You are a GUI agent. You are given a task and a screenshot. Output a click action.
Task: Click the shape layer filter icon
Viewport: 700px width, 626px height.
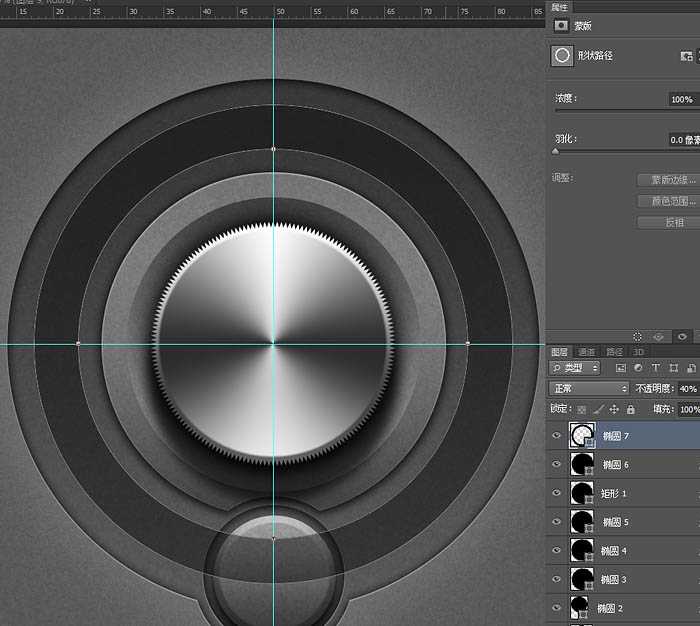coord(674,369)
